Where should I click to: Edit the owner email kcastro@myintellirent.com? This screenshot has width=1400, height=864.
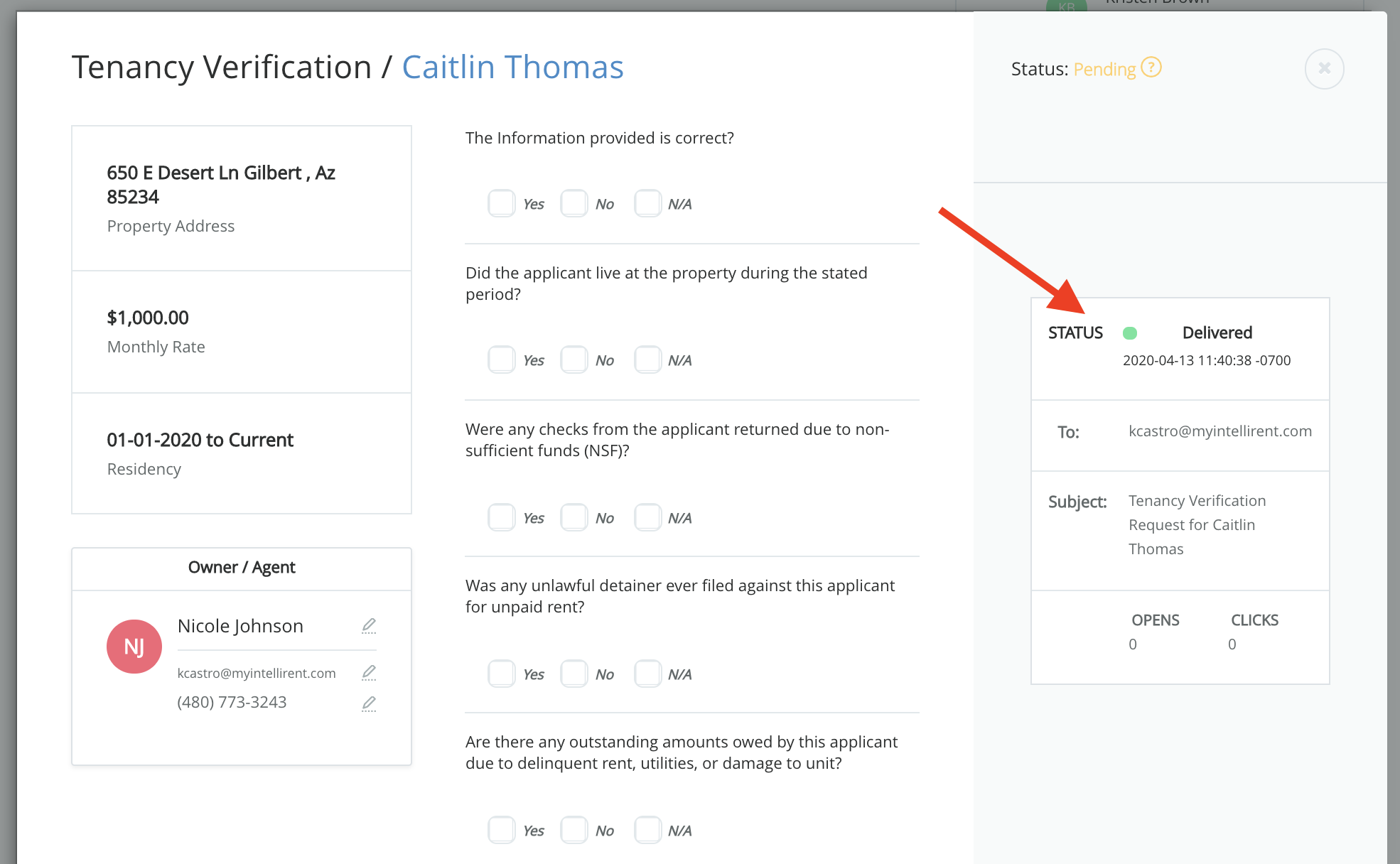click(369, 672)
